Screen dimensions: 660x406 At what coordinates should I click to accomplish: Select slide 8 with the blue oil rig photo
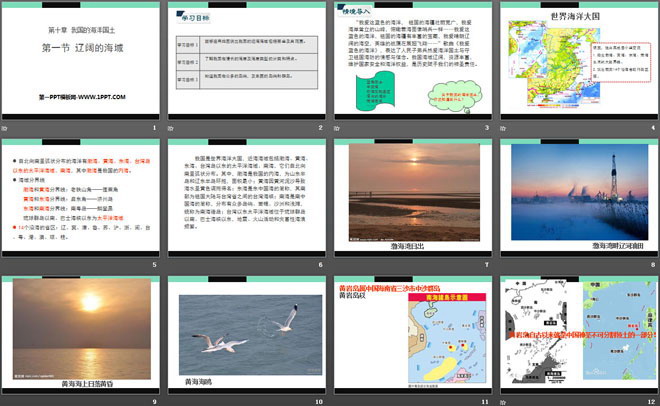(x=579, y=198)
